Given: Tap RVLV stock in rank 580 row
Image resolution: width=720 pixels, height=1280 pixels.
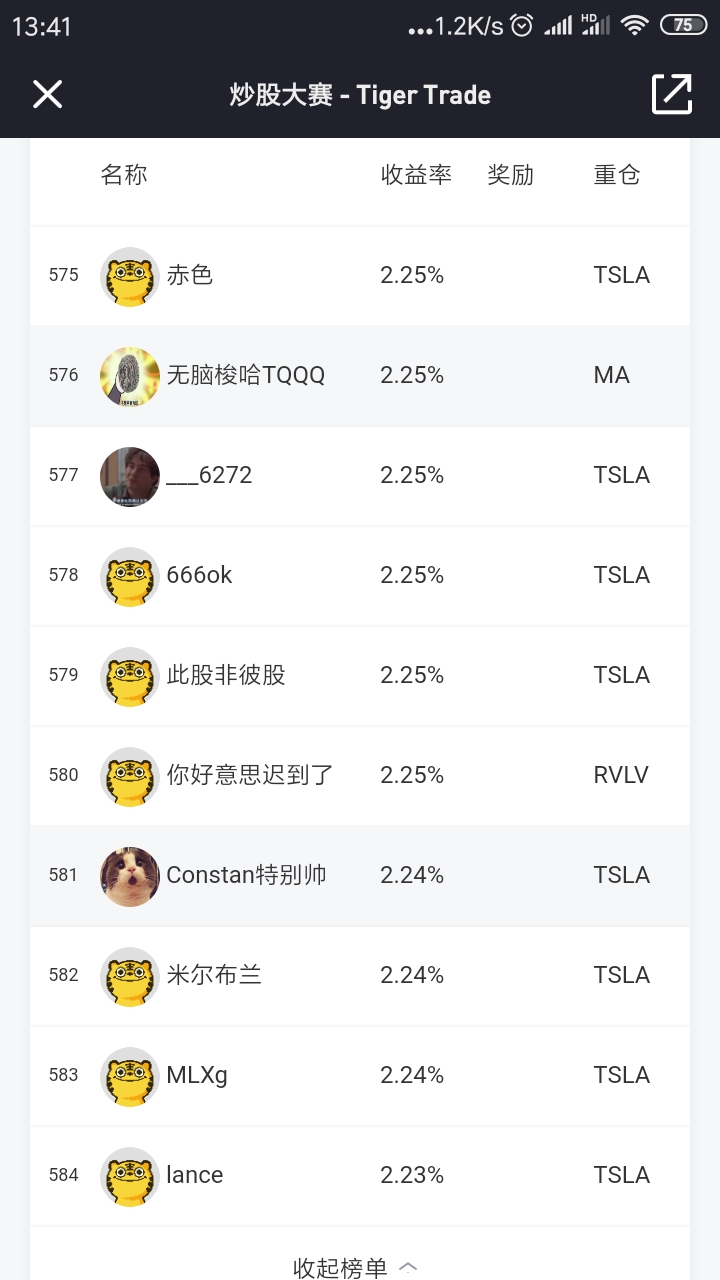Looking at the screenshot, I should point(621,775).
